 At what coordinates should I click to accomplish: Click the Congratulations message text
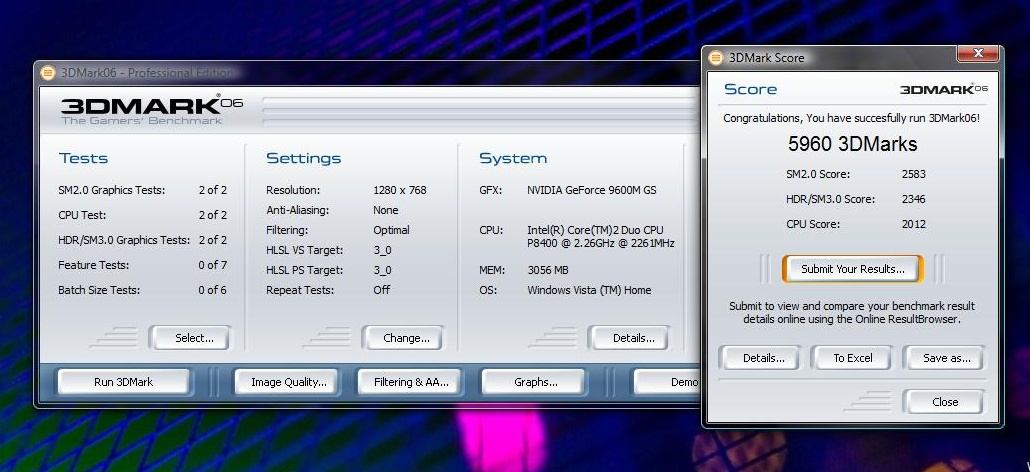[x=852, y=119]
